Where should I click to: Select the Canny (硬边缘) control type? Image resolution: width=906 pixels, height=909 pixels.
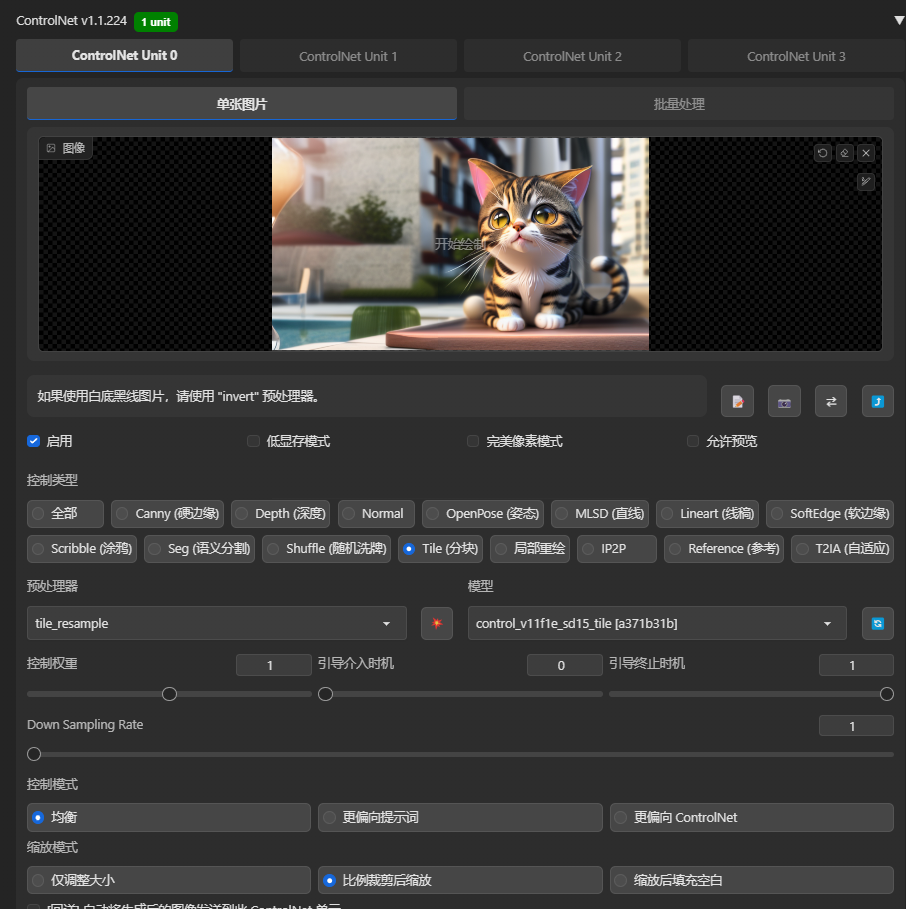(167, 513)
